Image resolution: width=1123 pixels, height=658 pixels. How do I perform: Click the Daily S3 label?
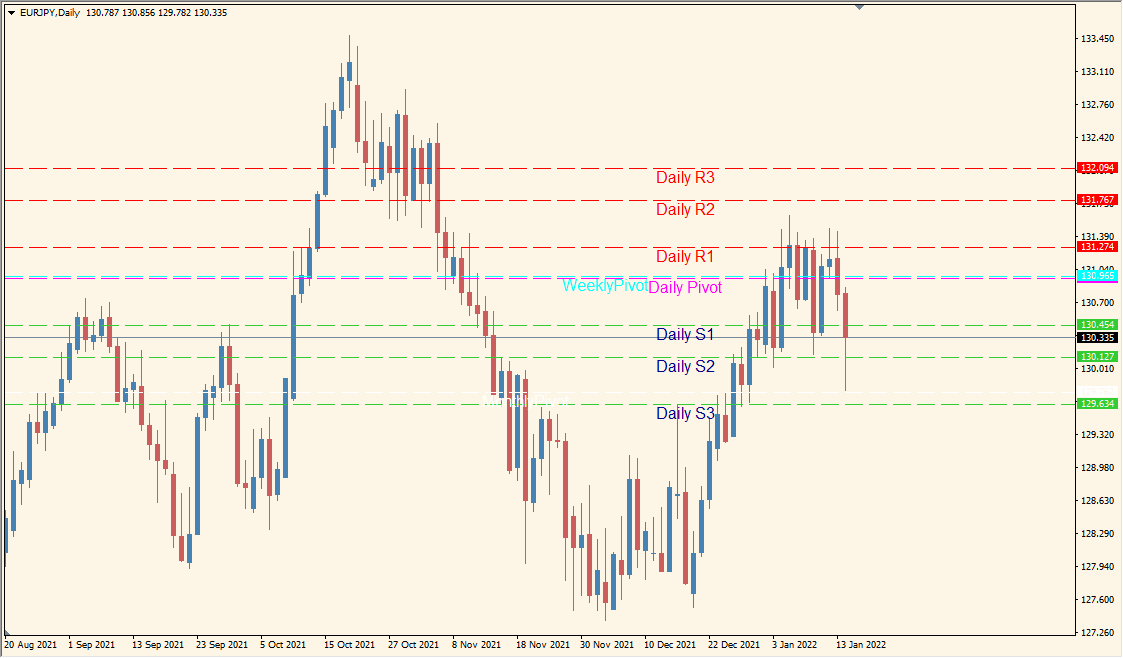click(x=685, y=413)
